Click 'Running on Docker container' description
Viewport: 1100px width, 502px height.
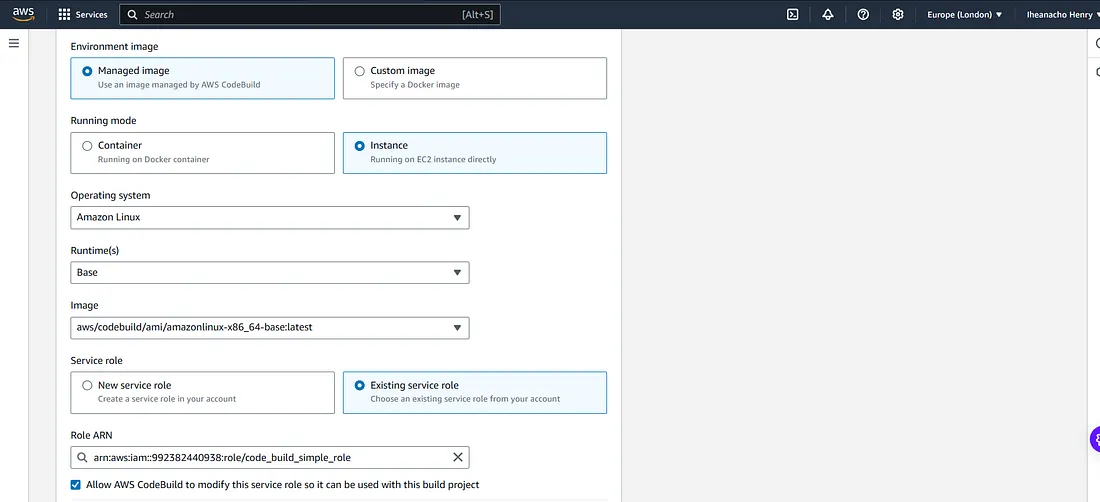point(154,159)
